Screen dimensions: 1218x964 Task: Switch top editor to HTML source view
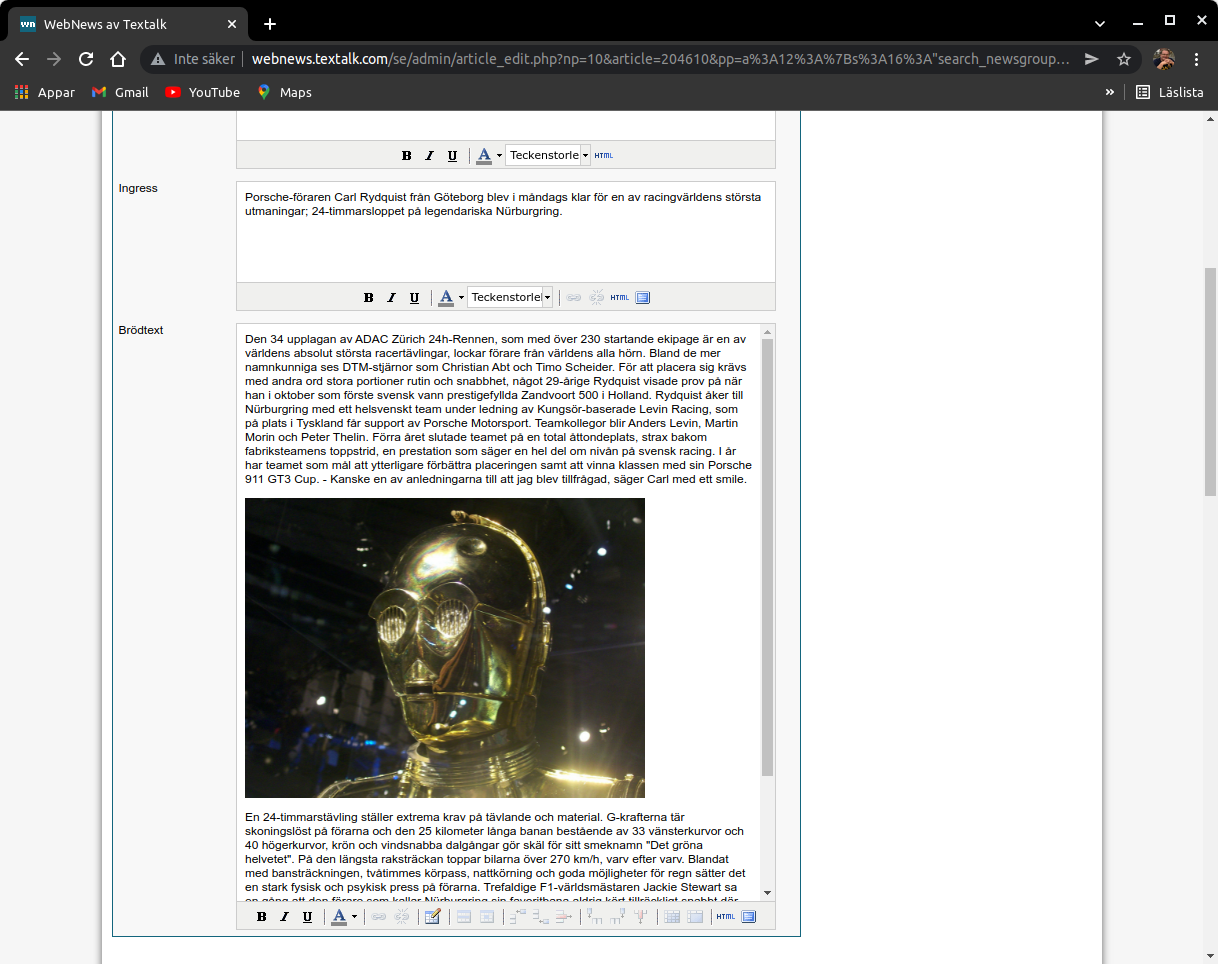point(604,155)
